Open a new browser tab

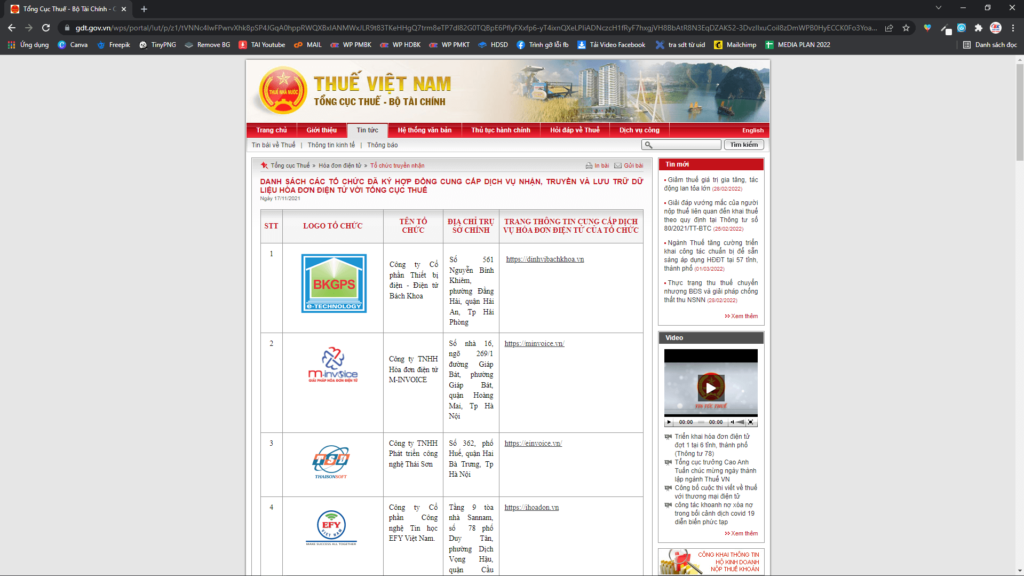pos(144,9)
